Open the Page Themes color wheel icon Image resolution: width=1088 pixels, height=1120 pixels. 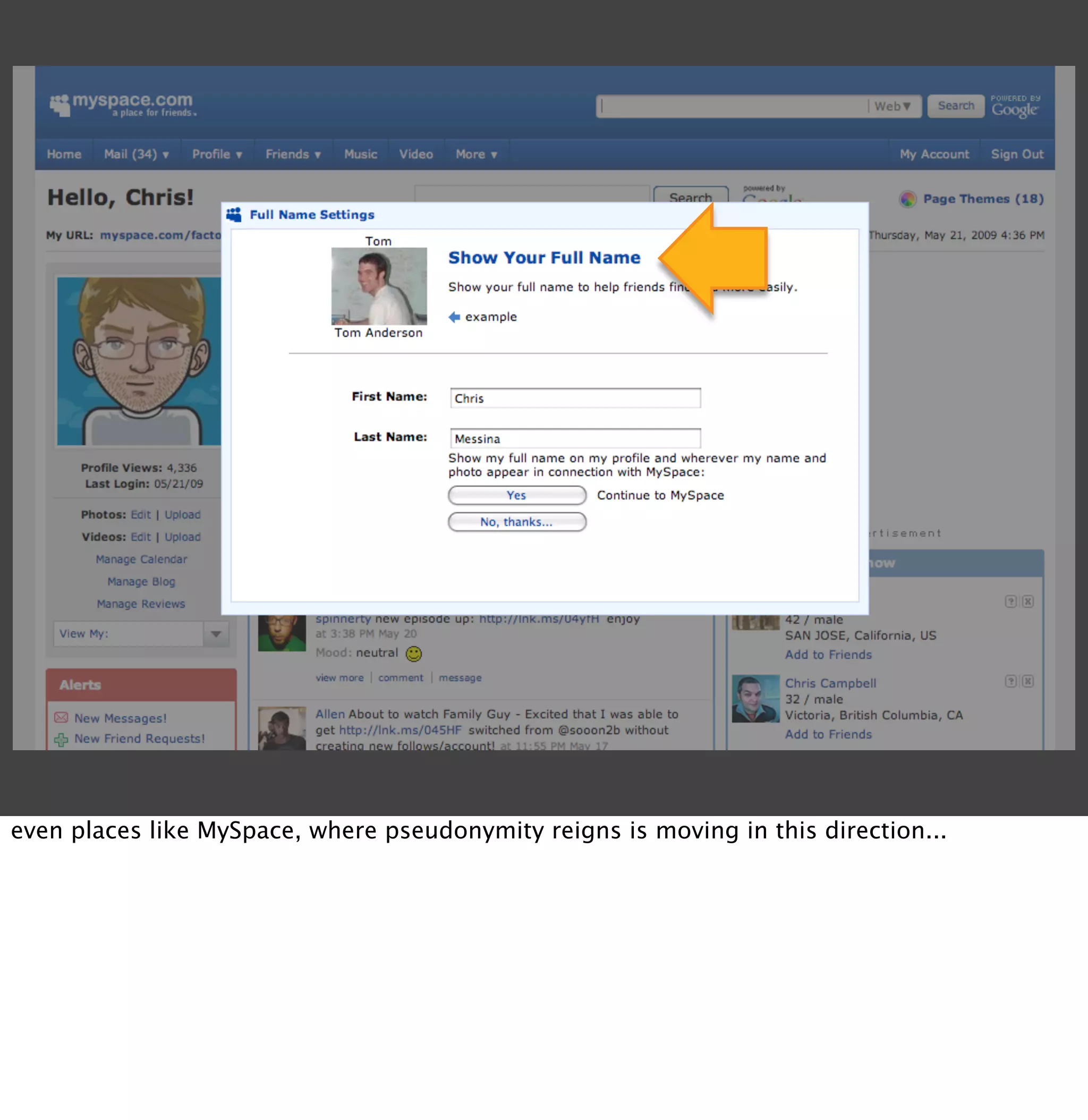[907, 199]
